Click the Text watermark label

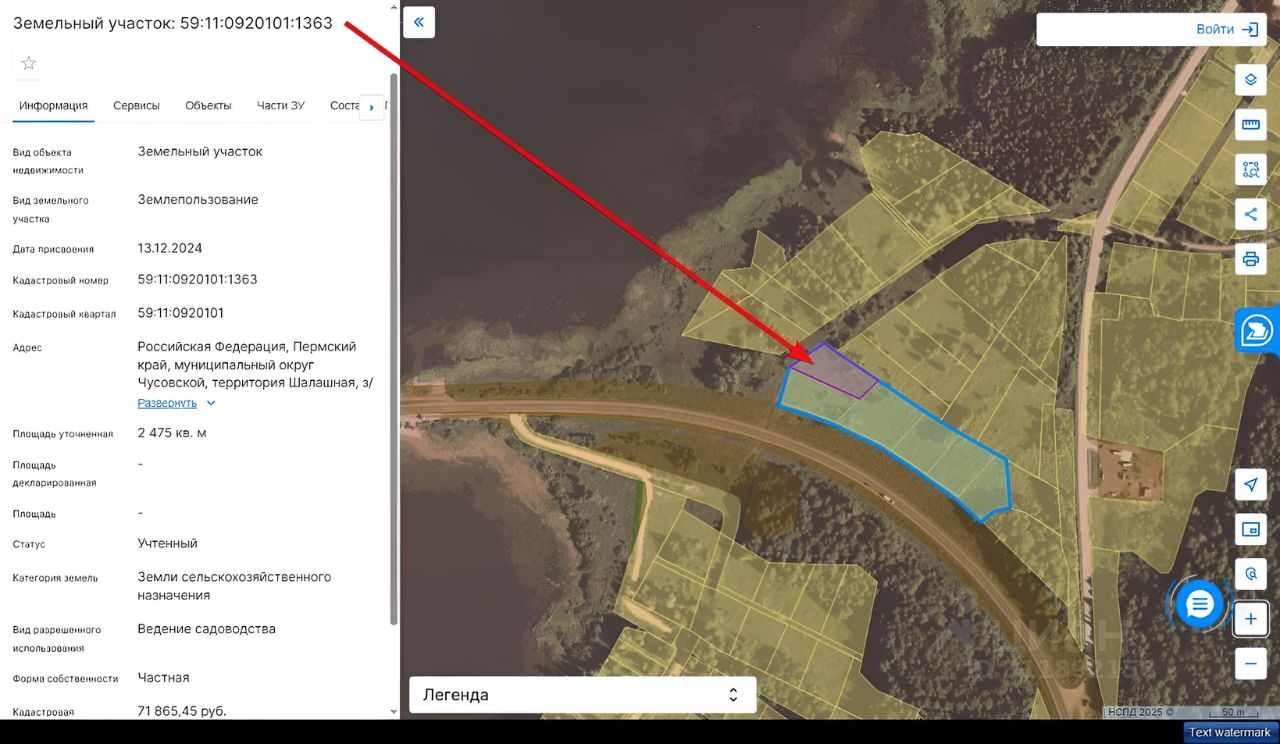[x=1230, y=733]
